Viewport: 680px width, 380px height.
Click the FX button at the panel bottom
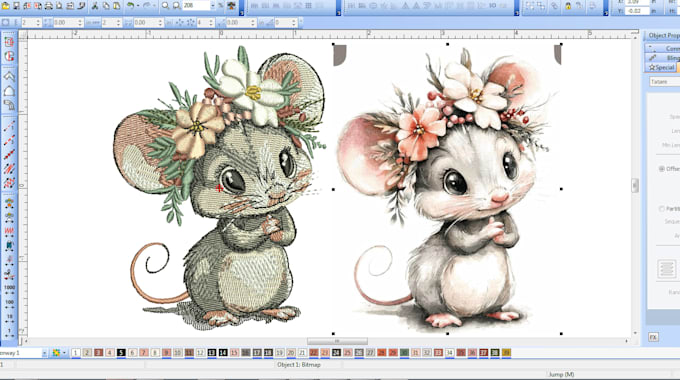(x=654, y=337)
